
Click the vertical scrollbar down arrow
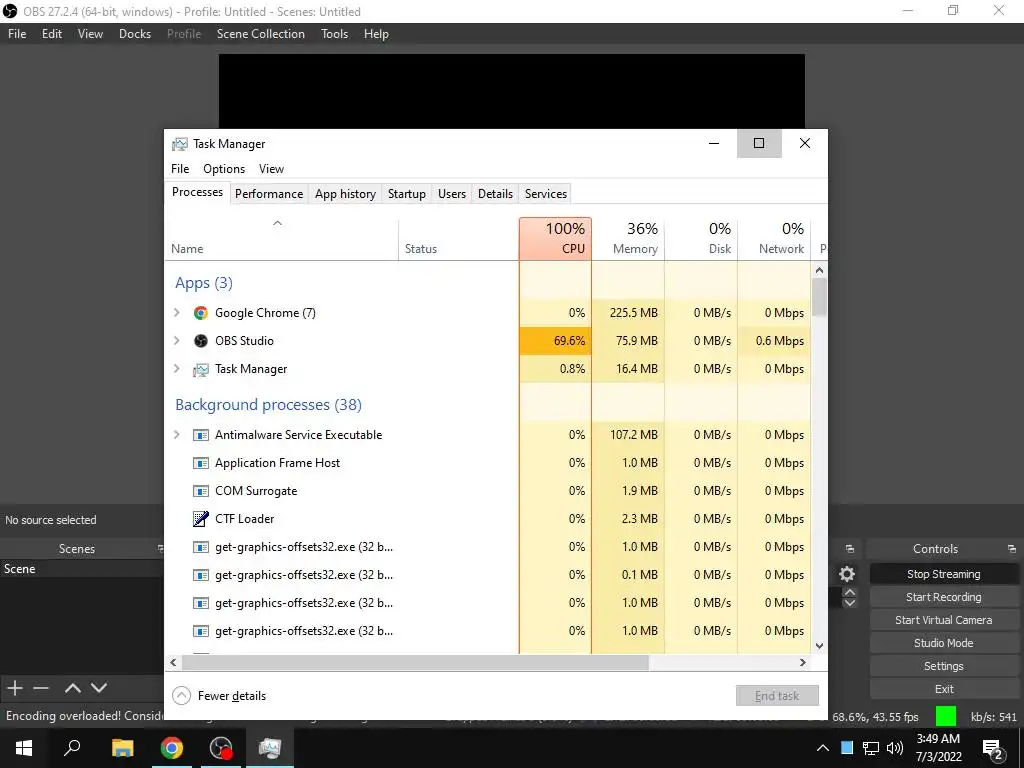click(820, 646)
